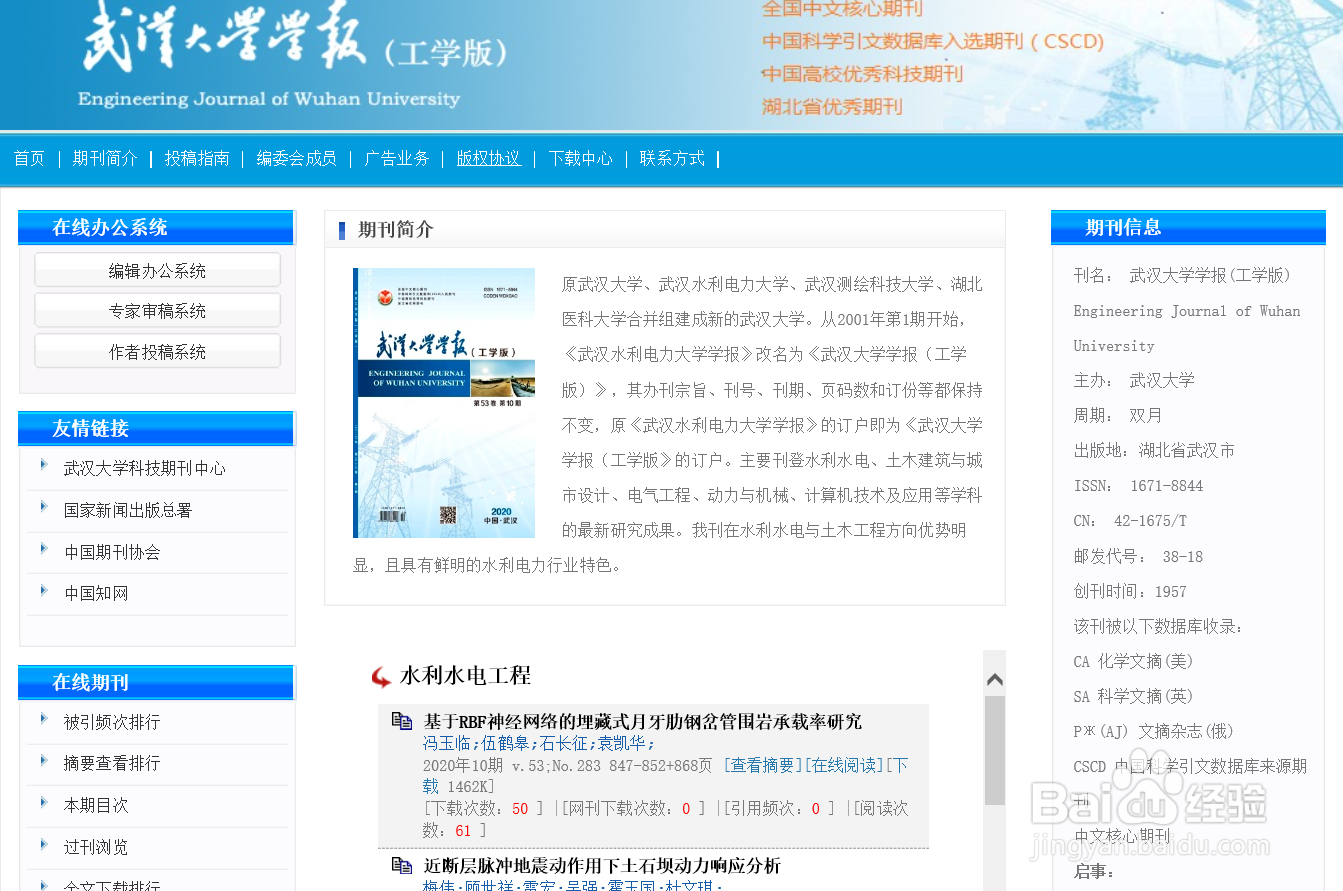Screen dimensions: 1343x891
Task: Open the 被引频次排行 ranking link
Action: pyautogui.click(x=112, y=722)
